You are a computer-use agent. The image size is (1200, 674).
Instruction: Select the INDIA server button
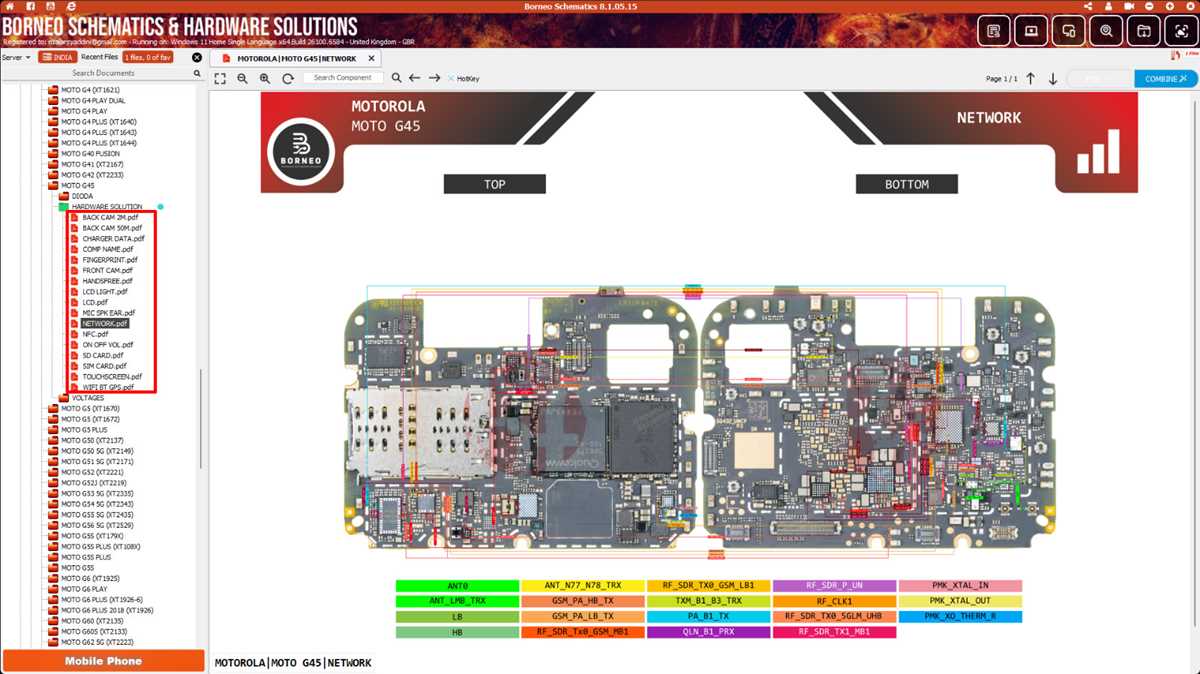(57, 57)
